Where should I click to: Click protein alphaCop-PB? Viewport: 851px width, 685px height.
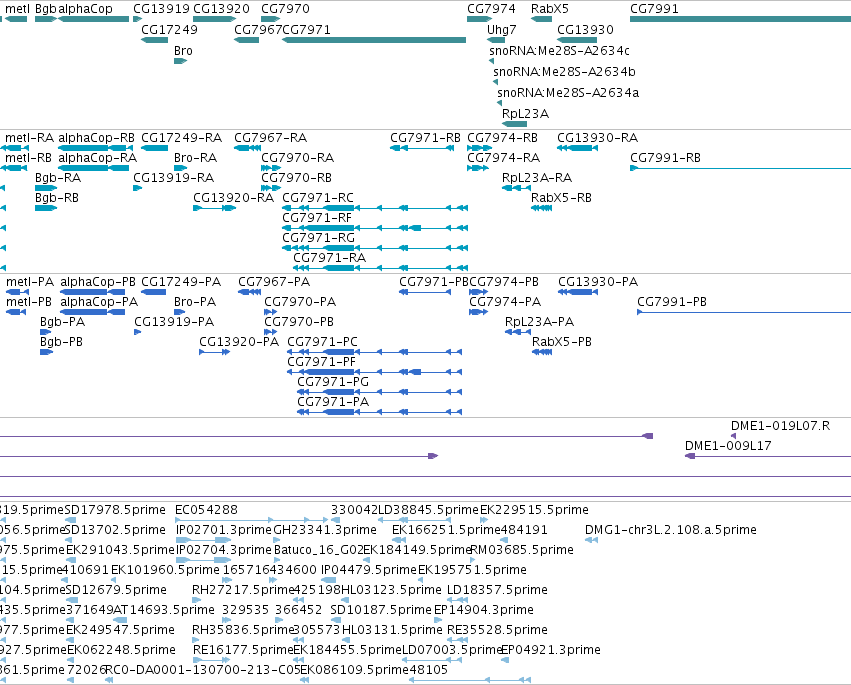98,282
